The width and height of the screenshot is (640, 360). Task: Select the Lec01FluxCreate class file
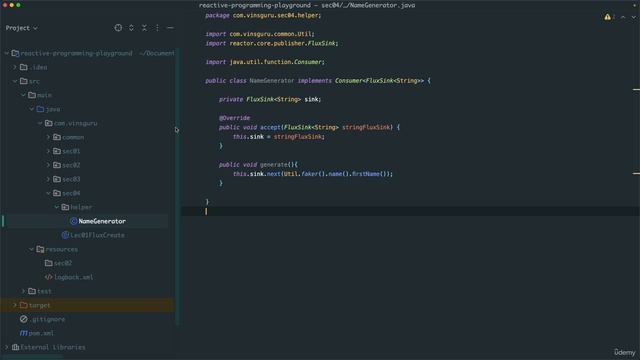pyautogui.click(x=97, y=235)
